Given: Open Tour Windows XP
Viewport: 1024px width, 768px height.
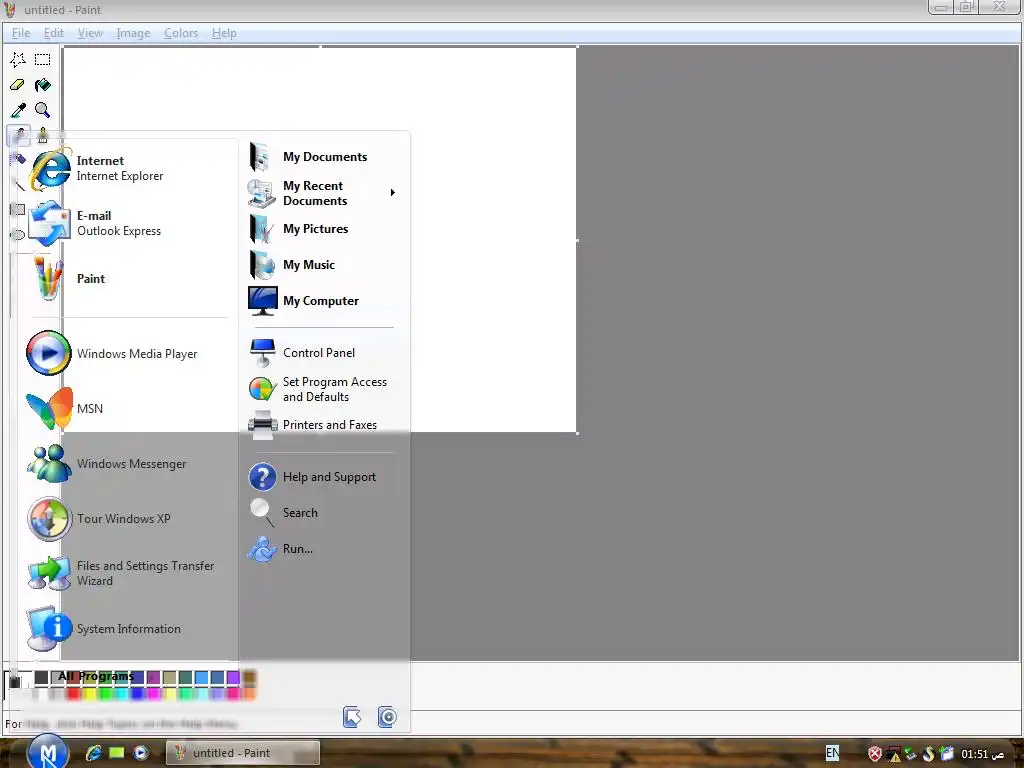Looking at the screenshot, I should [x=127, y=519].
